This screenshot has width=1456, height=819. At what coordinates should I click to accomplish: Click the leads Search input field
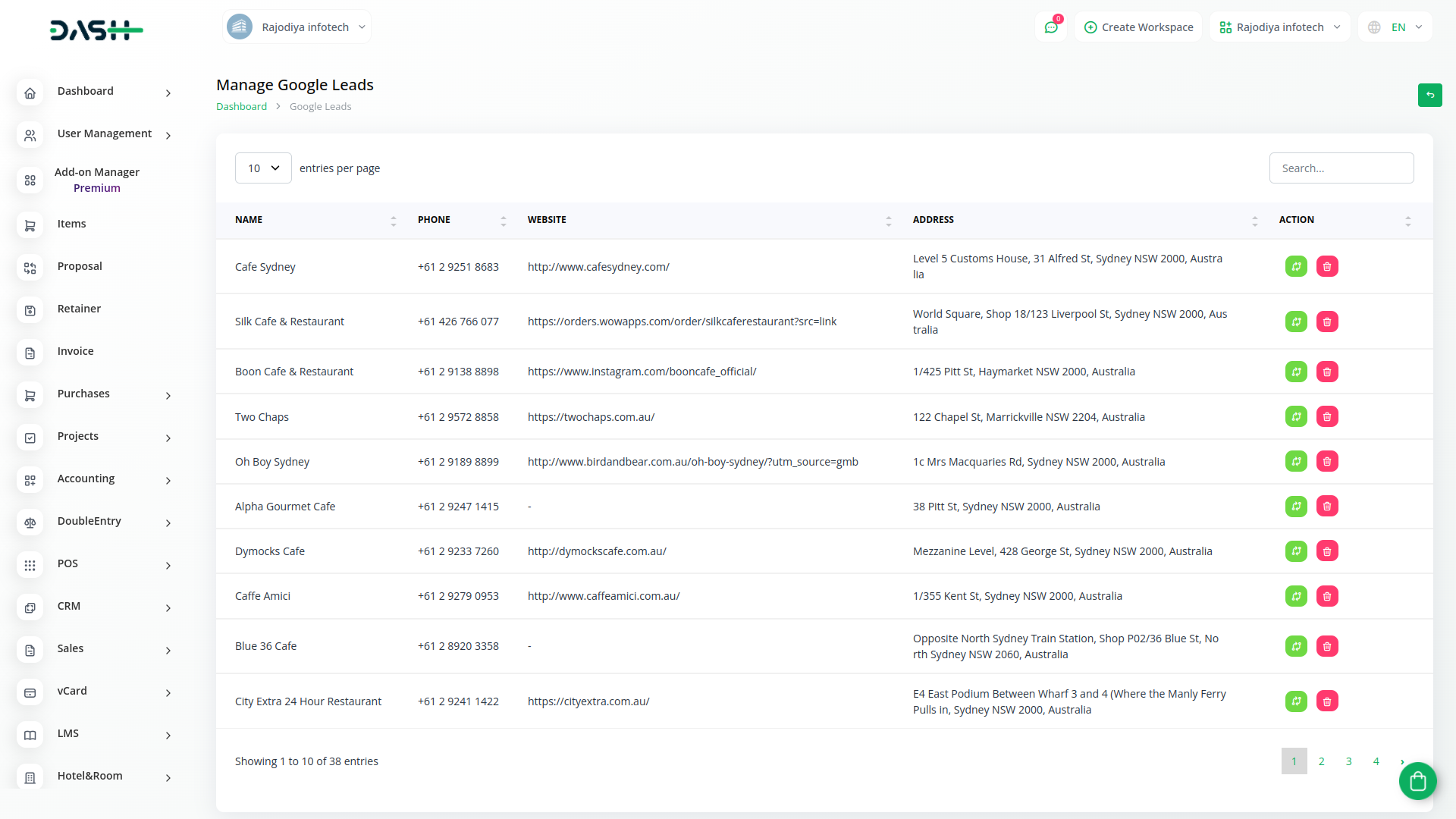point(1341,168)
